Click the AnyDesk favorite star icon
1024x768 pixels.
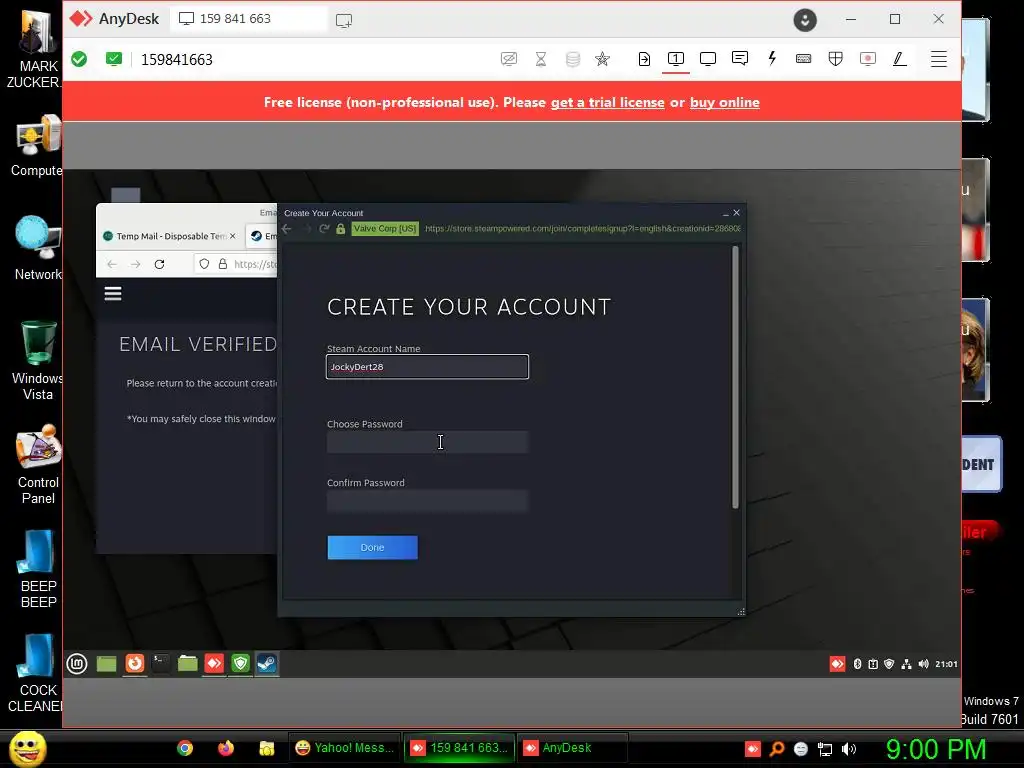602,59
